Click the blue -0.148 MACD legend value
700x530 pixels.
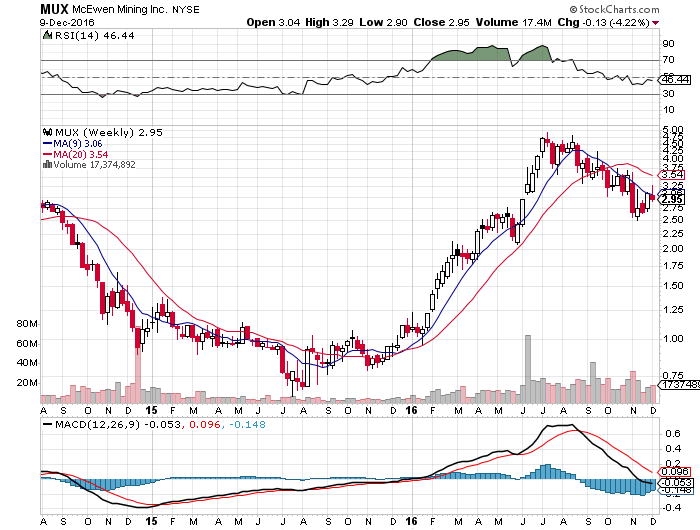247,425
